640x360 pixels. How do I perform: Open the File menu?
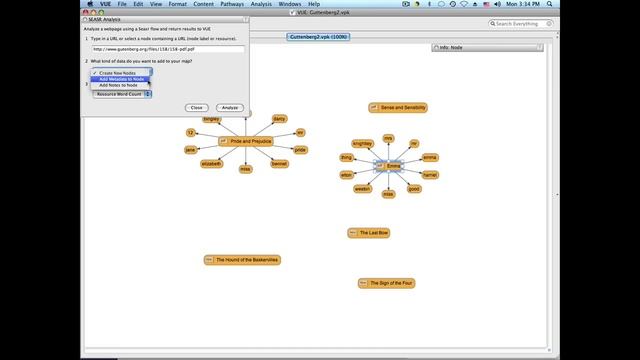pyautogui.click(x=122, y=4)
